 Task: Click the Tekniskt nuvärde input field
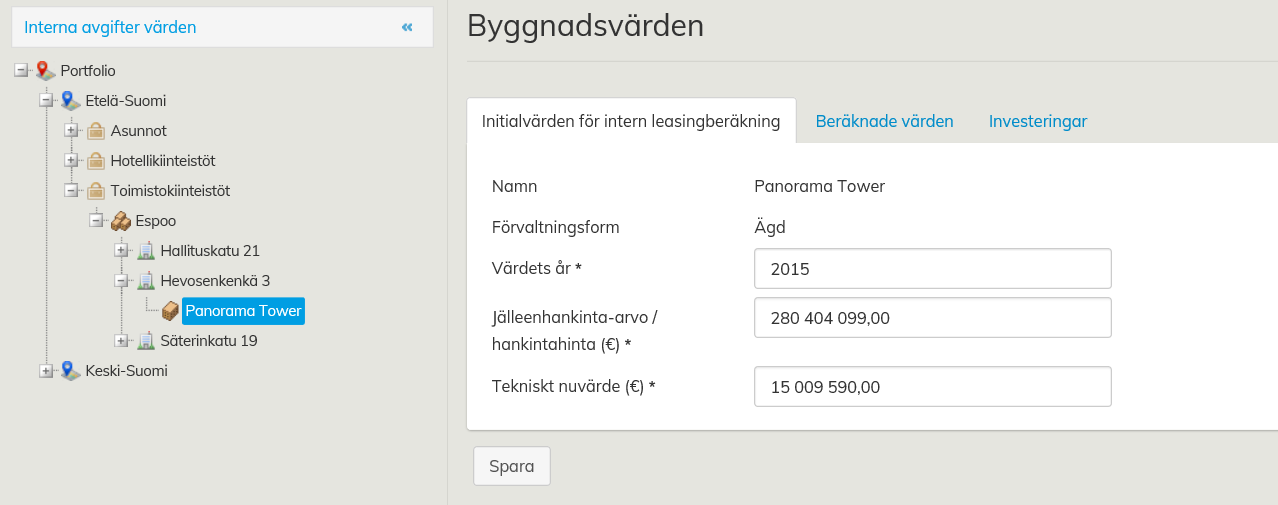coord(932,387)
